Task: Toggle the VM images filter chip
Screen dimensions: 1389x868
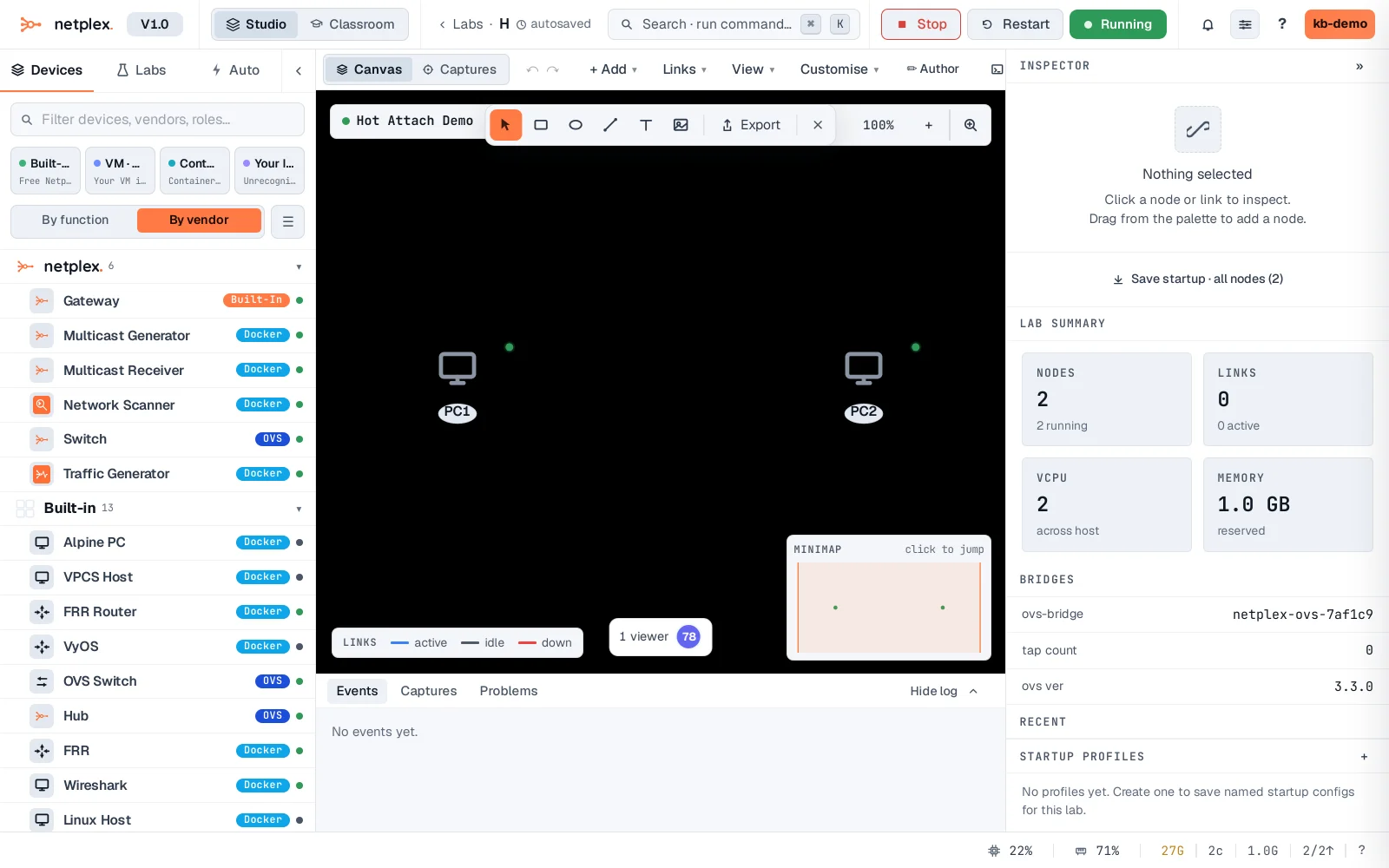Action: click(x=120, y=171)
